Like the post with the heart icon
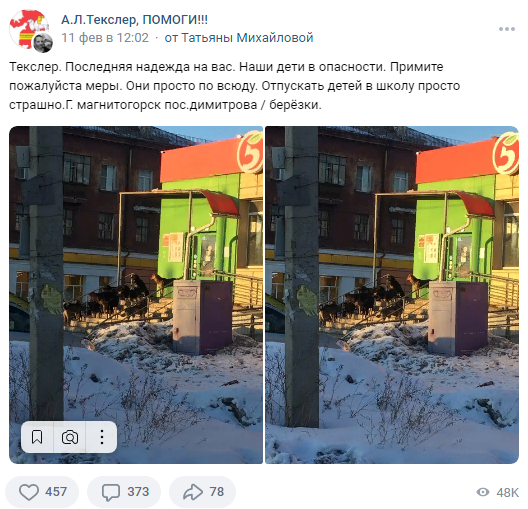528x509 pixels. click(29, 492)
